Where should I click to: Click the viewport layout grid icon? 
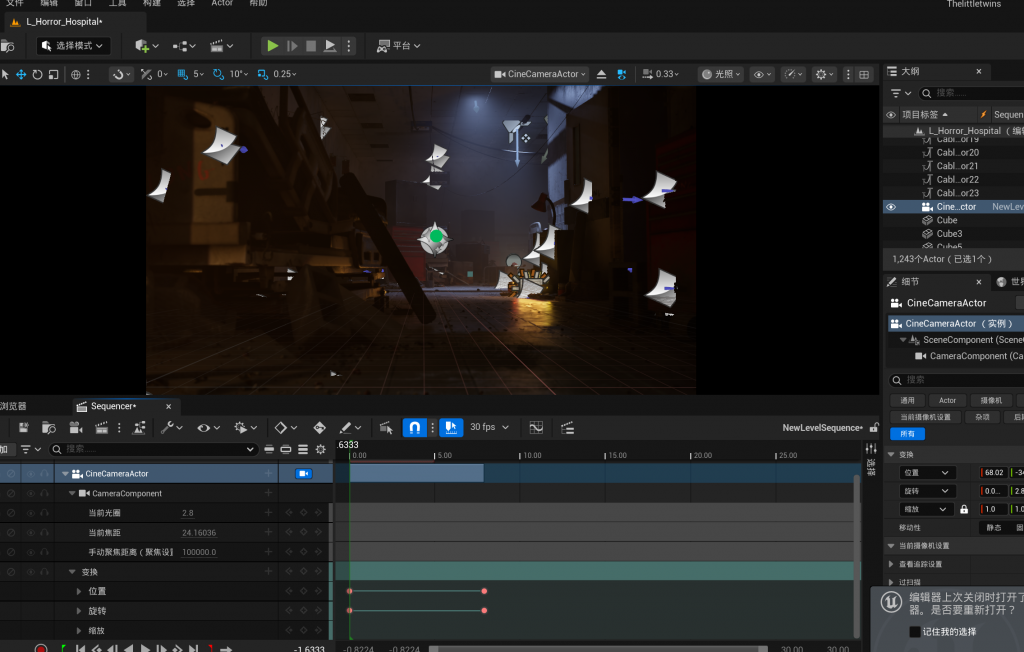(864, 74)
